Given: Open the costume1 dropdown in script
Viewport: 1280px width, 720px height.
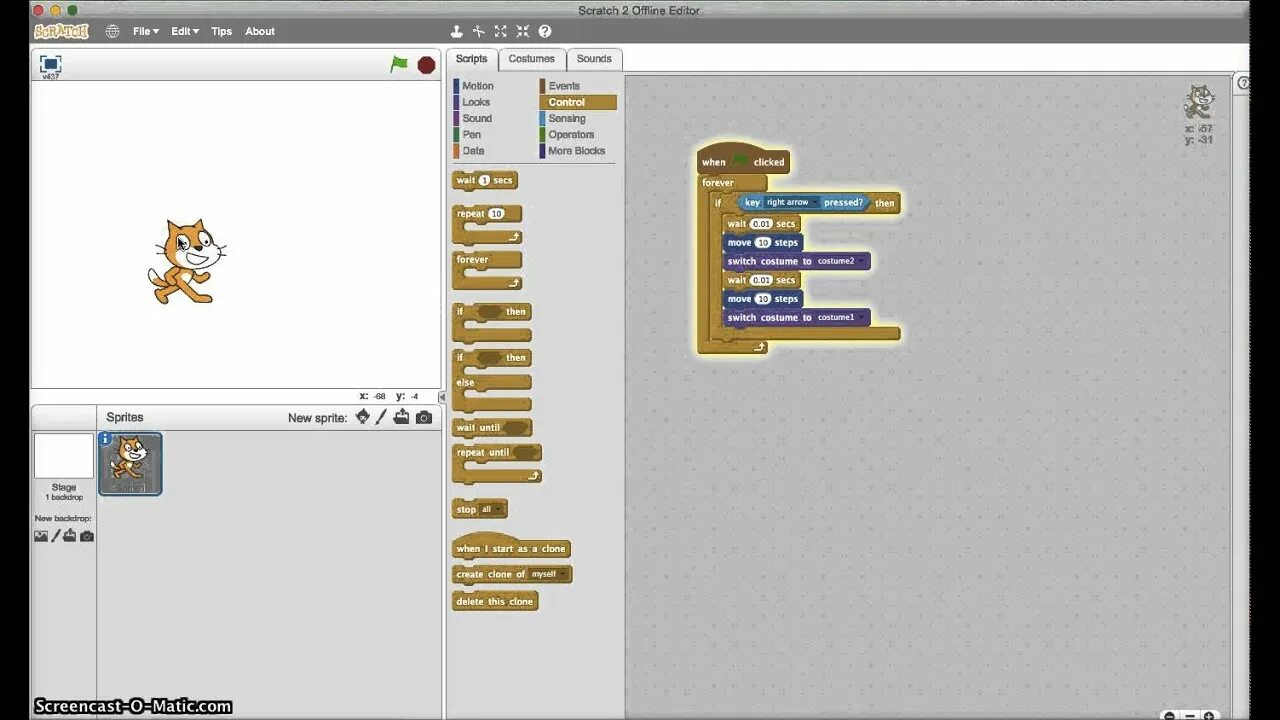Looking at the screenshot, I should [x=861, y=318].
